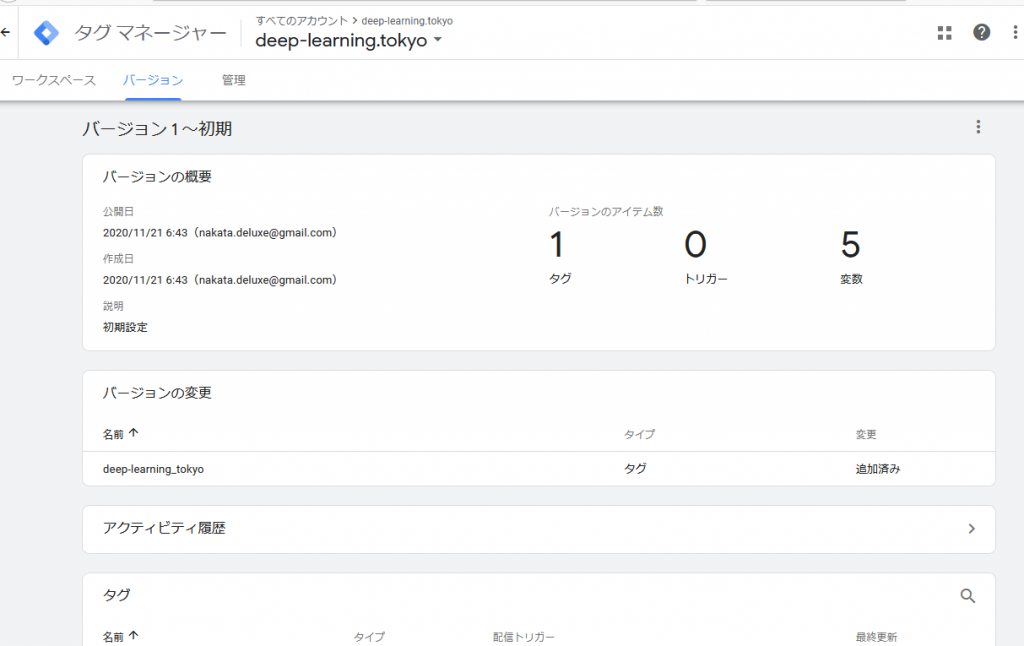This screenshot has width=1024, height=646.
Task: Click the deep-learning.tokyo breadcrumb link
Action: point(407,21)
